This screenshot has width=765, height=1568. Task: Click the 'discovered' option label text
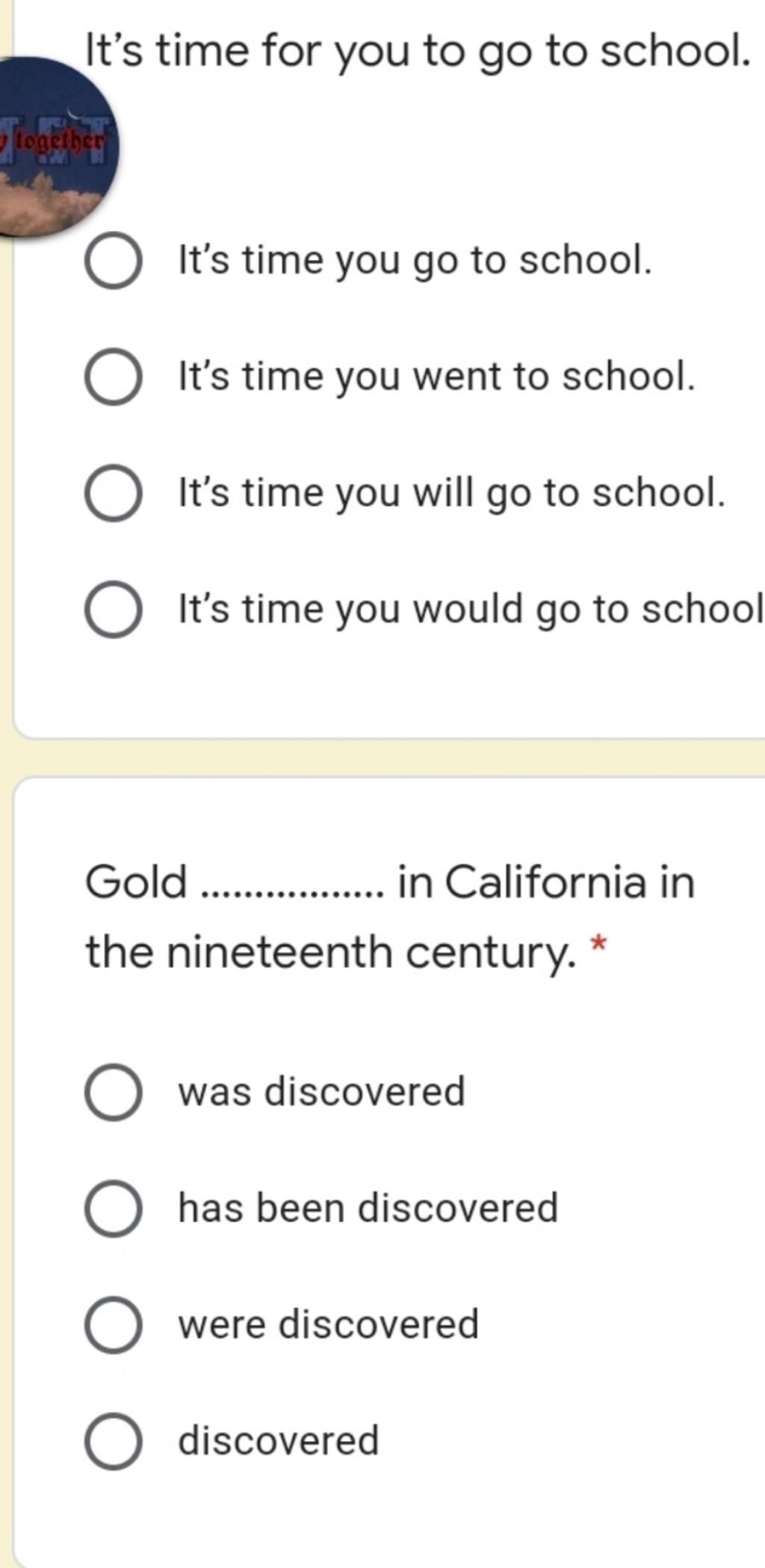(x=278, y=1440)
